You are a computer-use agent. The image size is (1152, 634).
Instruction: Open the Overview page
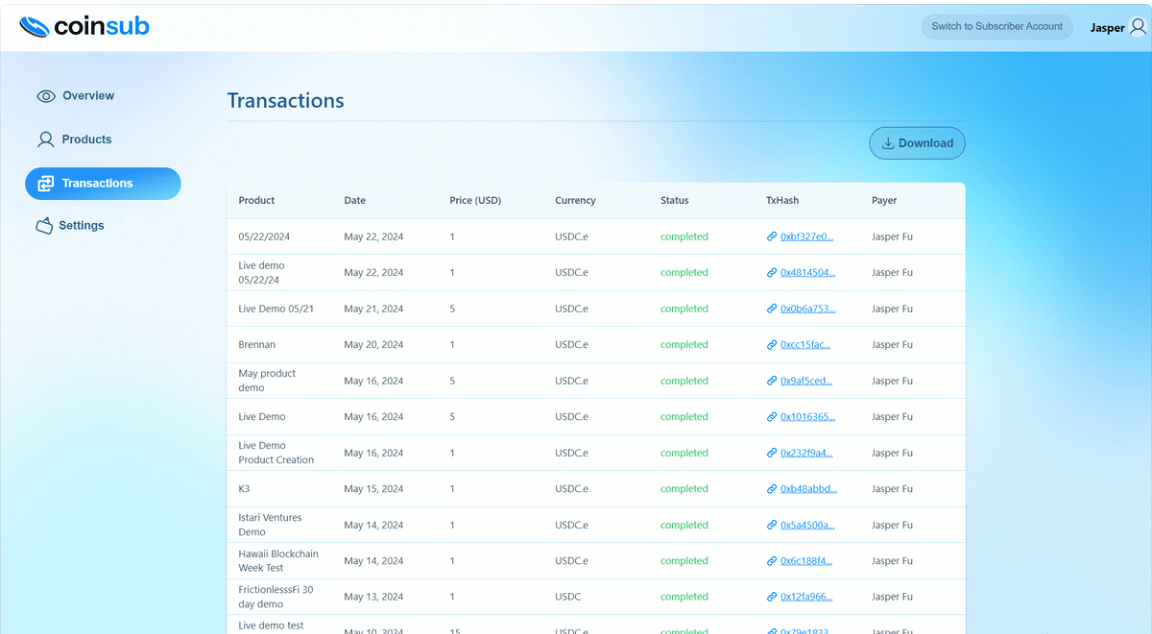[x=88, y=96]
